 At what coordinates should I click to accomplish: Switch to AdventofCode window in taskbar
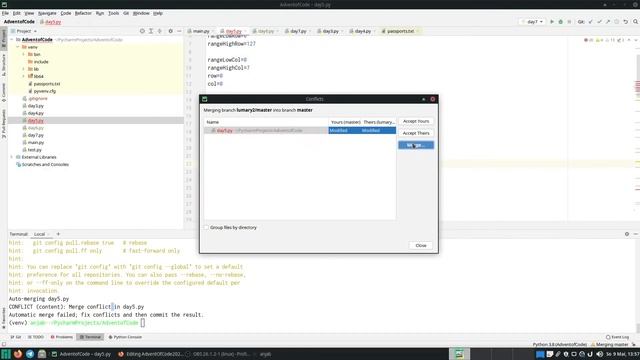[81, 354]
